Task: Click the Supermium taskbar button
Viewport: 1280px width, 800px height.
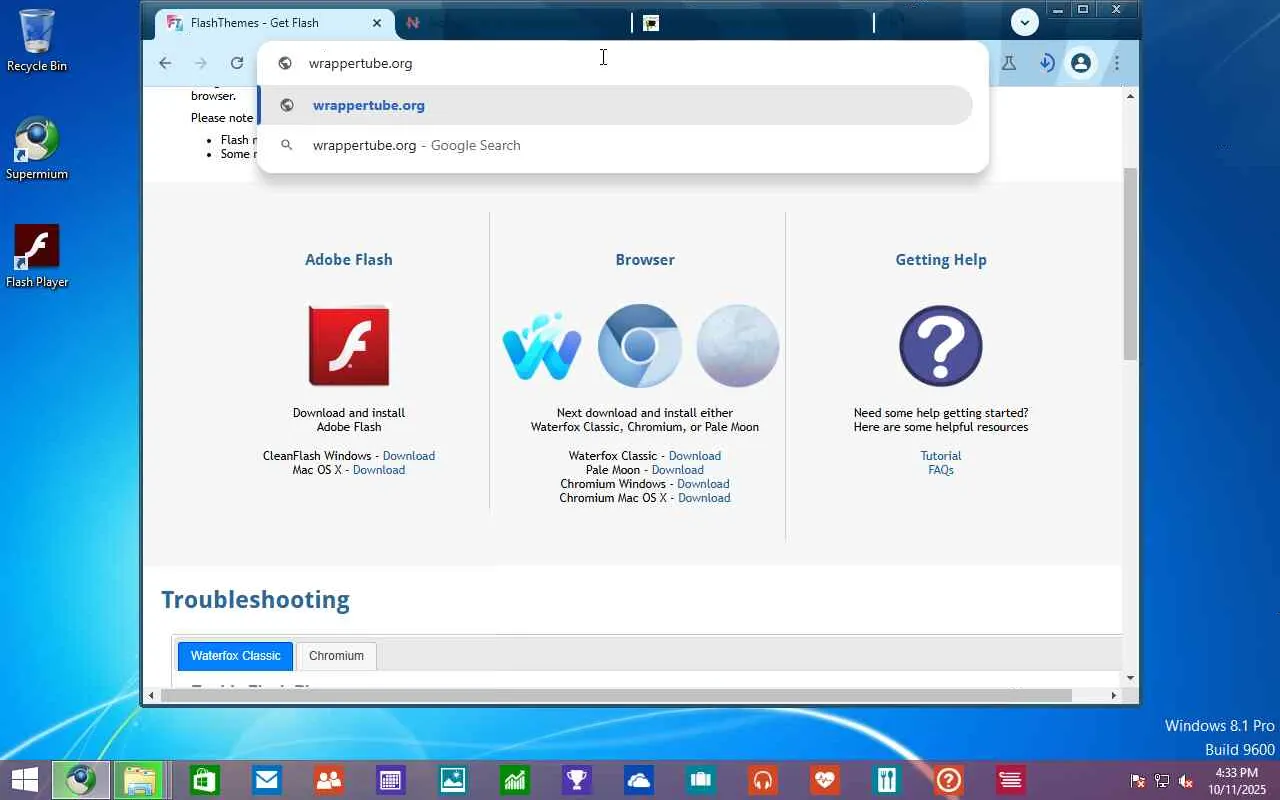Action: click(x=81, y=780)
